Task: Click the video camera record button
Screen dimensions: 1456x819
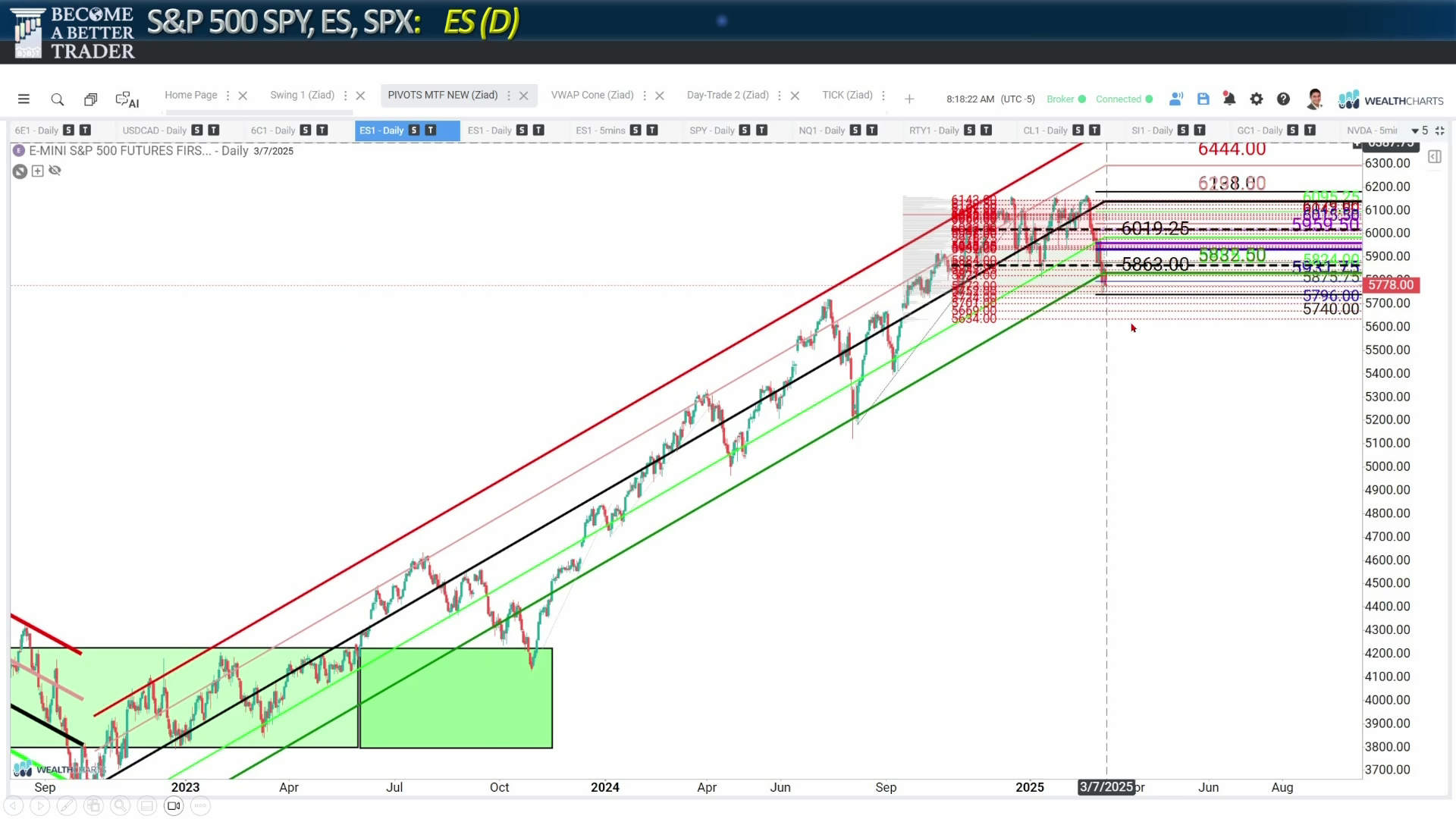Action: pyautogui.click(x=174, y=806)
